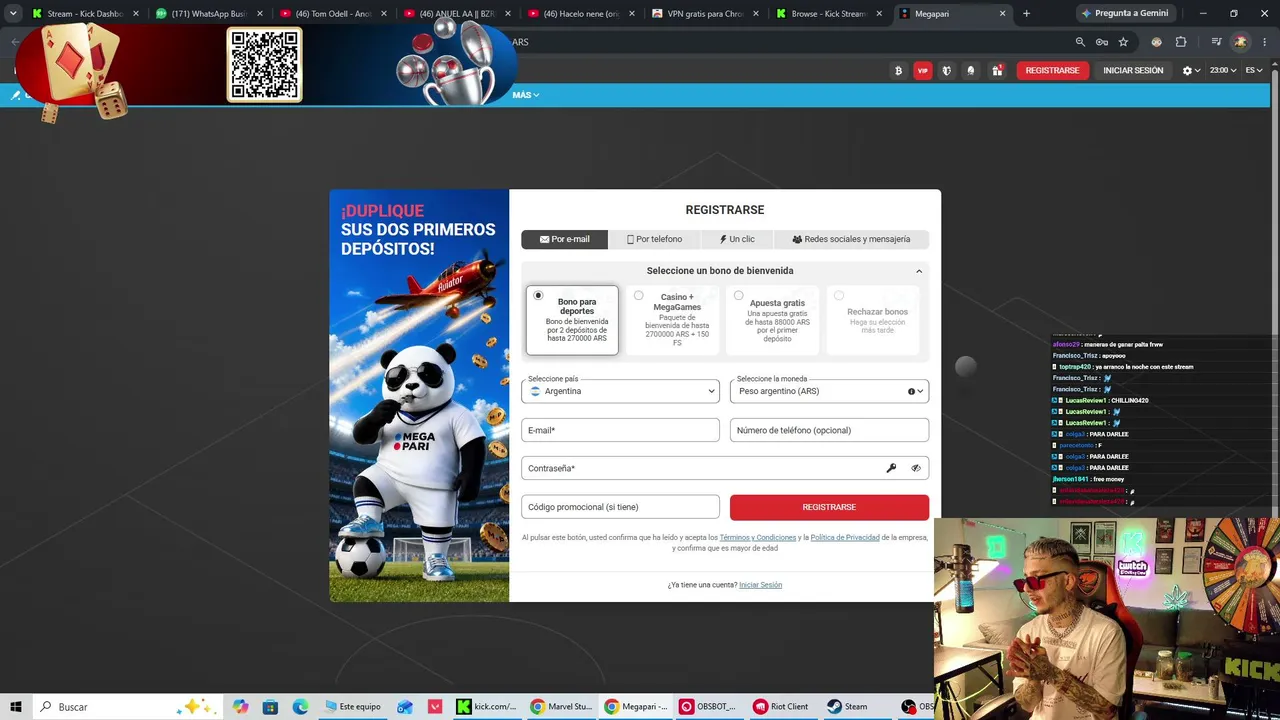Switch to the VPN gratis para Chrome tab
Screen dimensions: 1280x720
point(705,13)
